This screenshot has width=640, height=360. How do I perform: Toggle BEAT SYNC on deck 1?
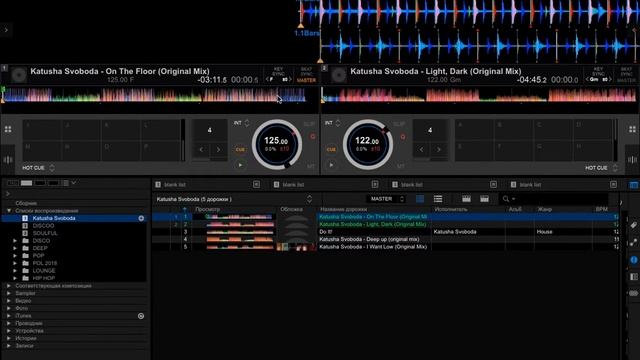307,71
